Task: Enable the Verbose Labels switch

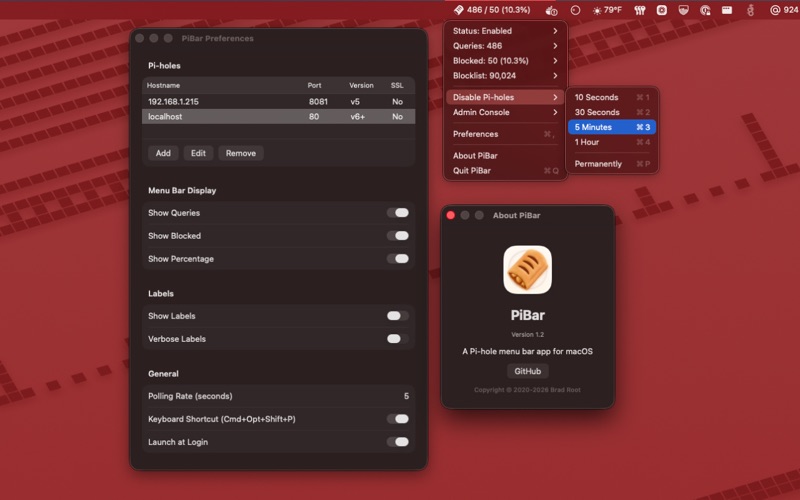Action: point(398,339)
